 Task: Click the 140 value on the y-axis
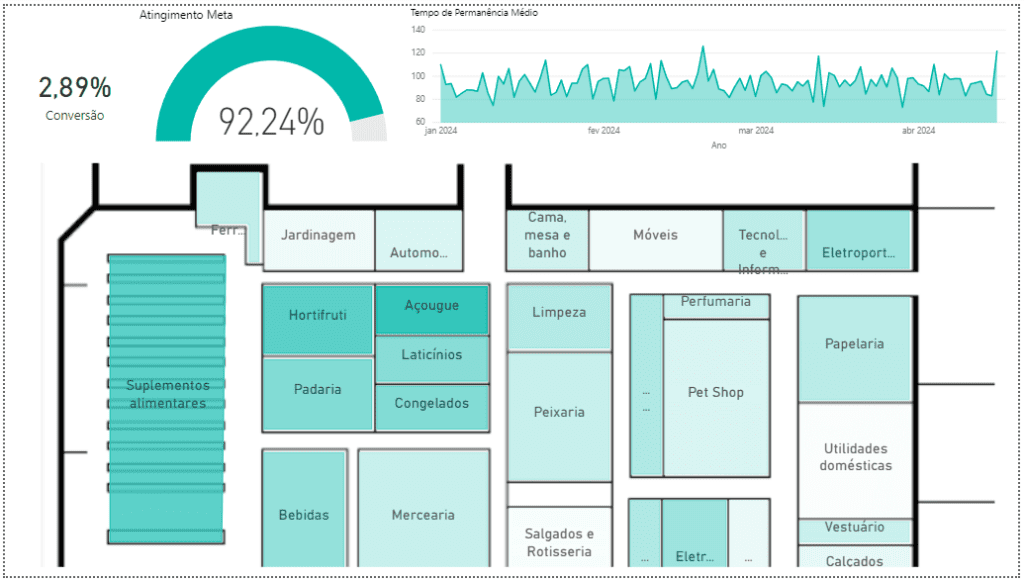click(x=419, y=30)
